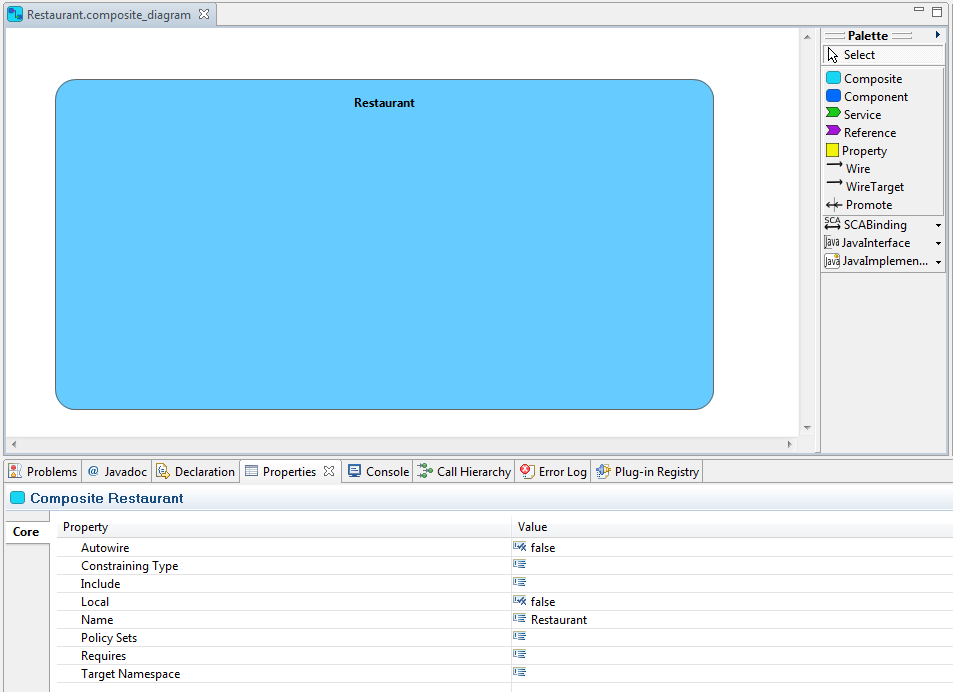Select the Local property row

pyautogui.click(x=504, y=601)
